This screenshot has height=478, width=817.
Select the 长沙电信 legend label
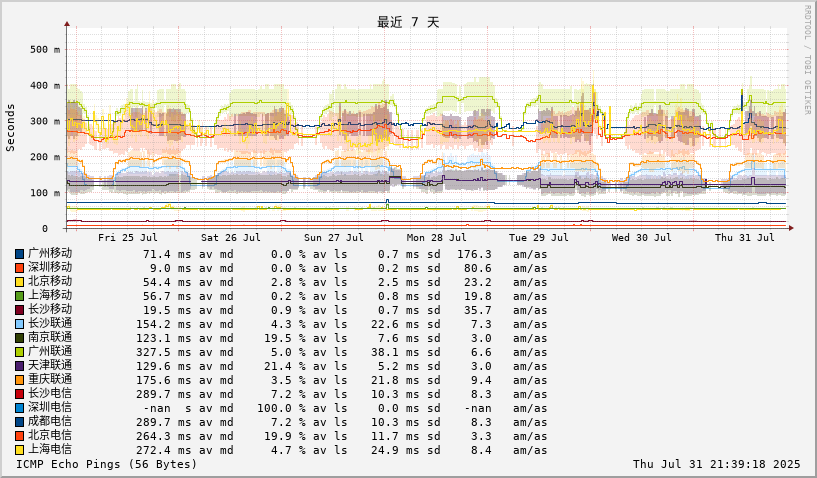(x=50, y=394)
